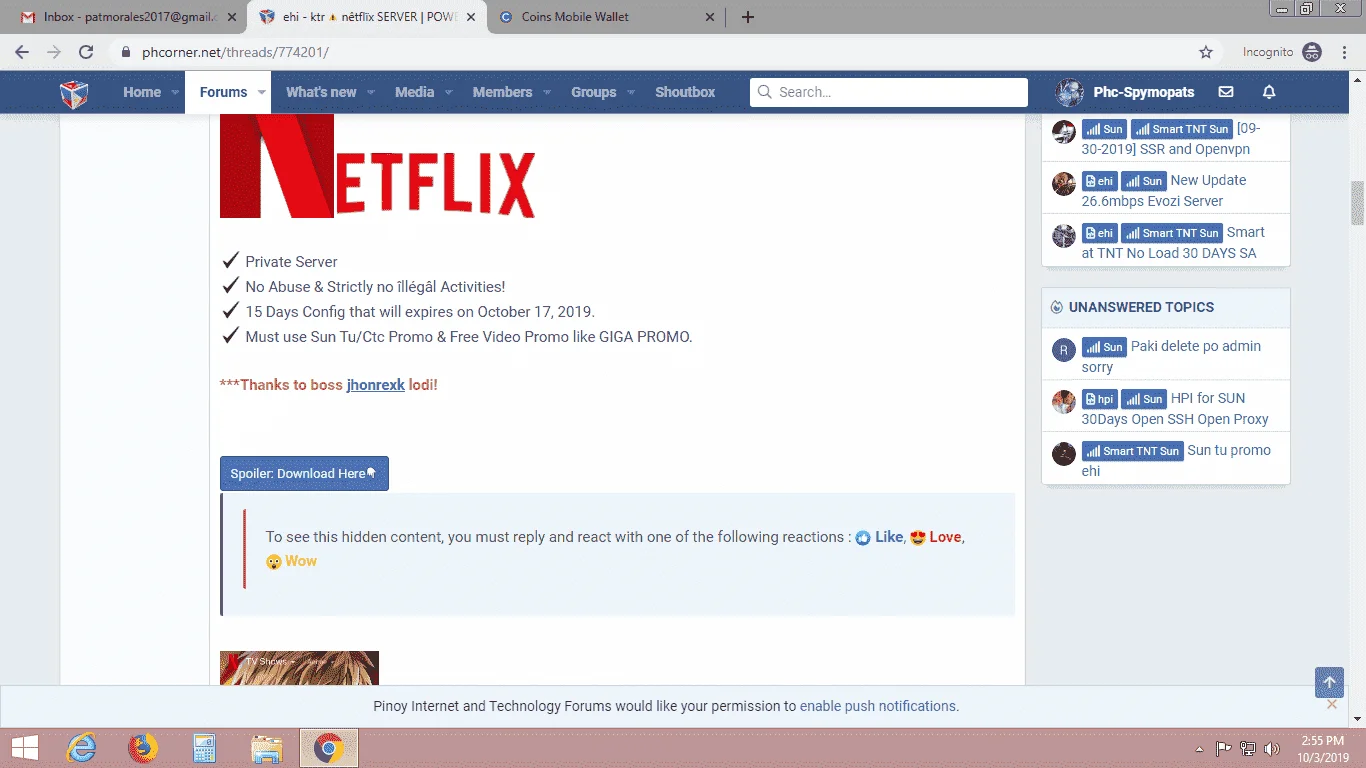Image resolution: width=1366 pixels, height=768 pixels.
Task: Open New Update 26.6mbps Evozi Server thread
Action: tap(1166, 190)
